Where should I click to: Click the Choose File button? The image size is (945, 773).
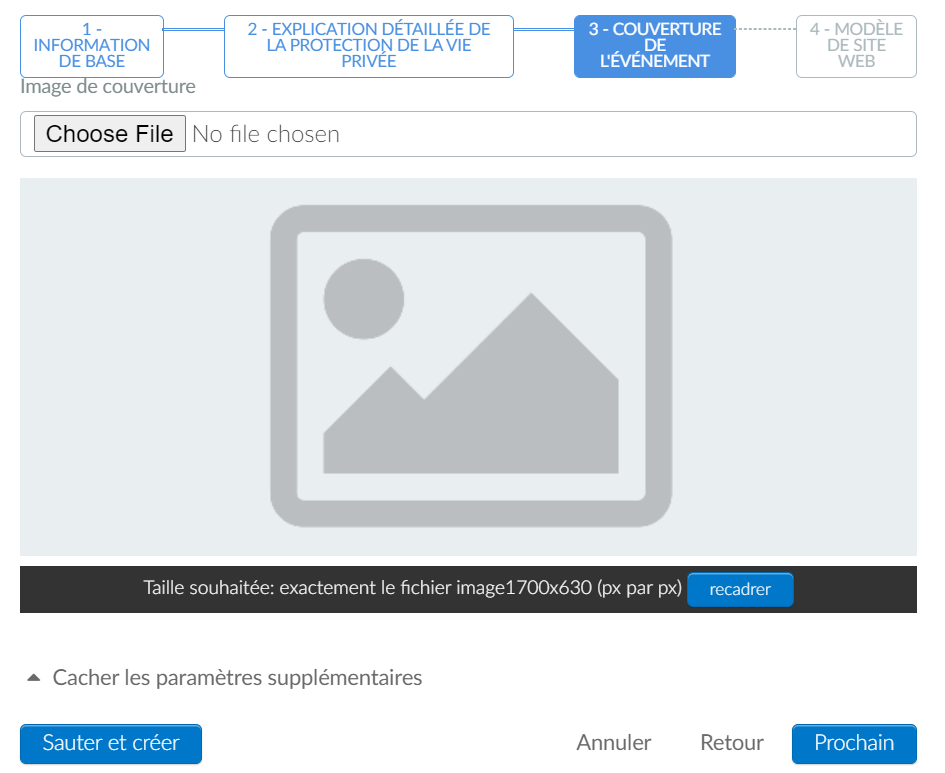[110, 134]
